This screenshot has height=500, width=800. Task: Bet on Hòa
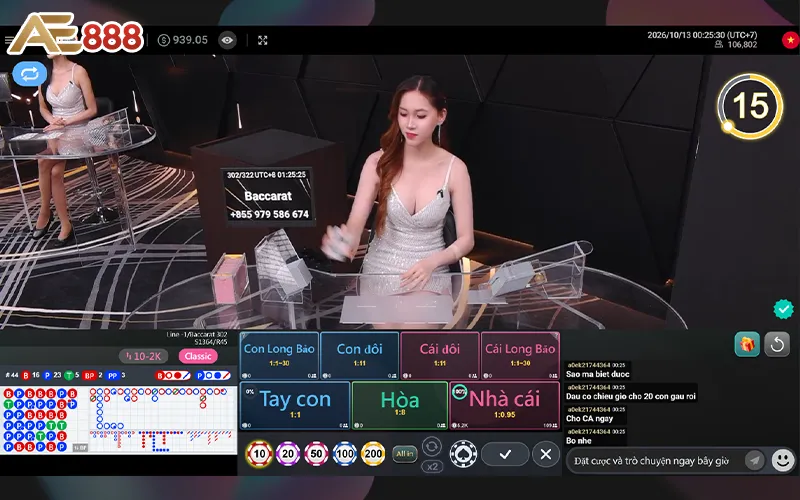400,406
